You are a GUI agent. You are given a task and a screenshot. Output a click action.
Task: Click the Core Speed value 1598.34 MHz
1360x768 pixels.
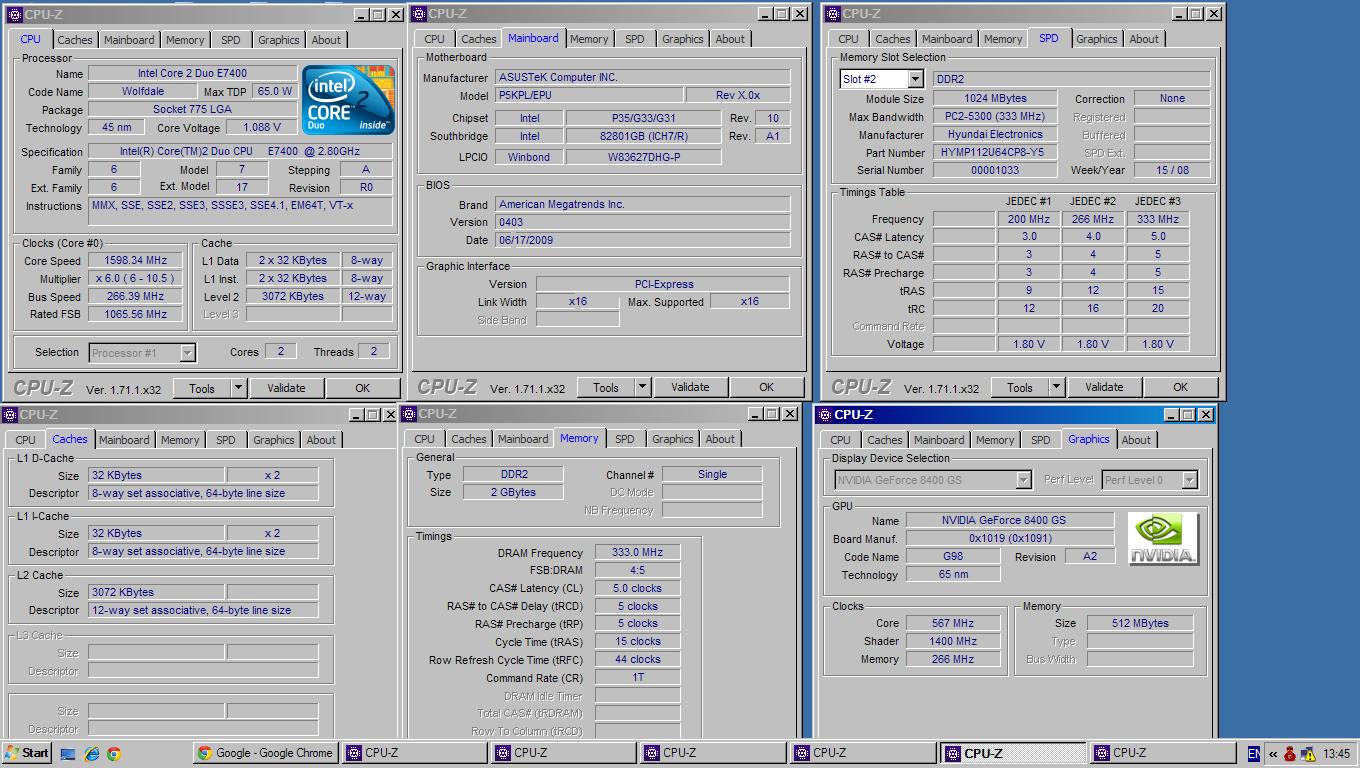pos(136,261)
